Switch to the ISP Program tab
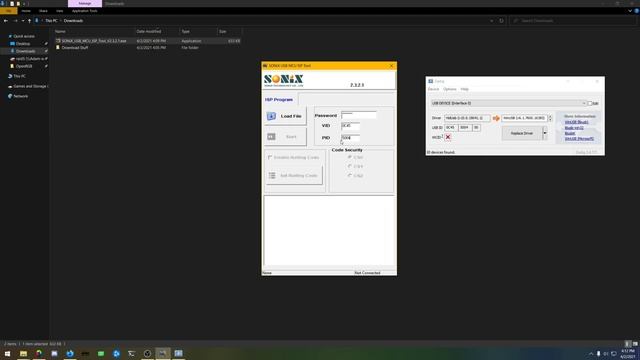 [279, 100]
